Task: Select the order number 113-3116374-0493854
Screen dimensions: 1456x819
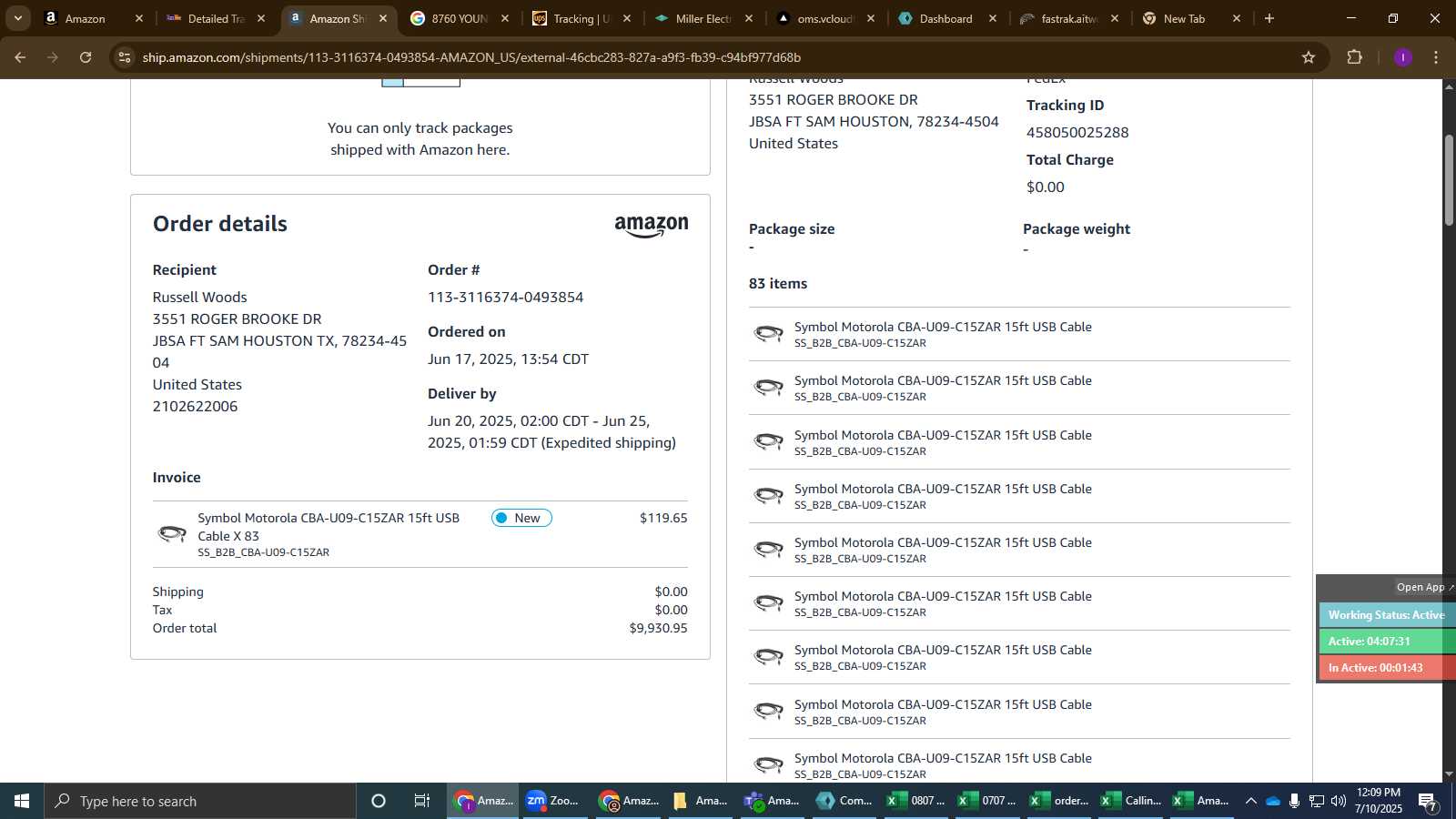Action: [x=506, y=298]
